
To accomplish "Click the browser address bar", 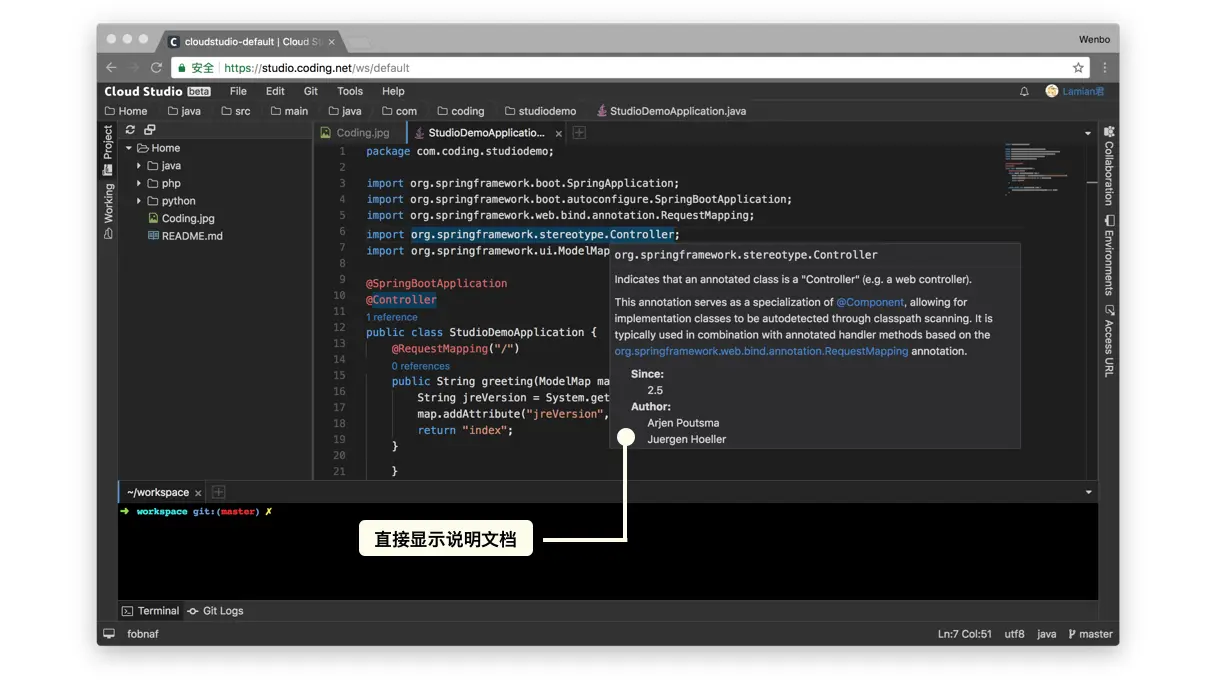I will click(x=630, y=68).
